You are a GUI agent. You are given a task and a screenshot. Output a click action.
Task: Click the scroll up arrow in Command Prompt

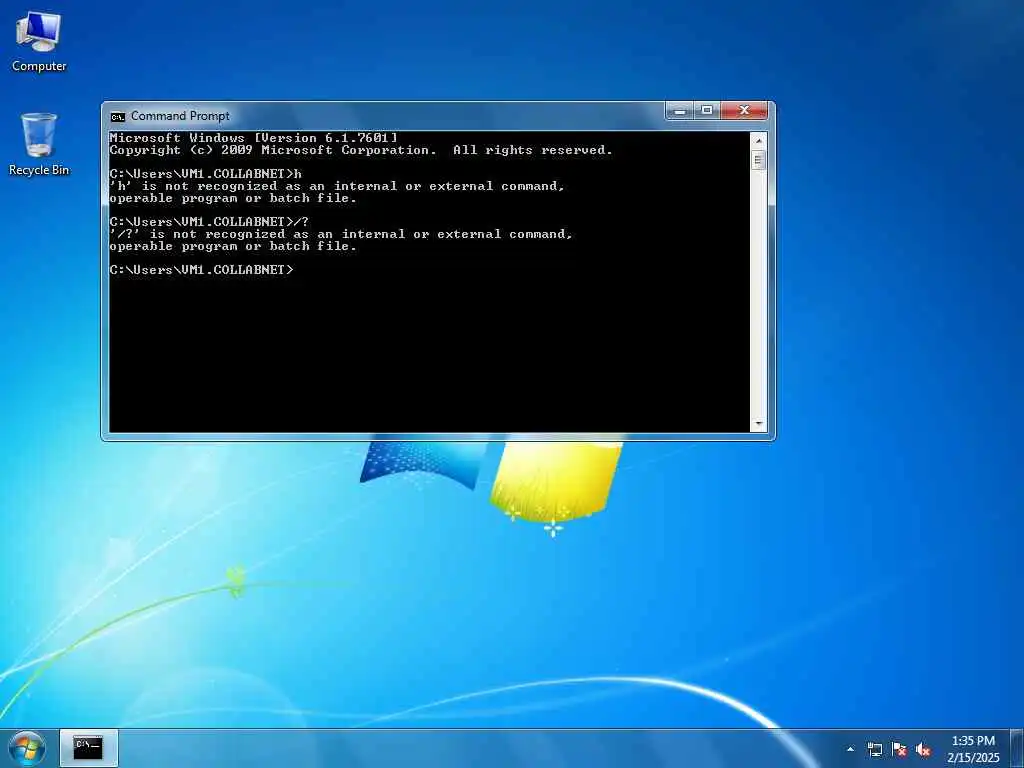[758, 140]
